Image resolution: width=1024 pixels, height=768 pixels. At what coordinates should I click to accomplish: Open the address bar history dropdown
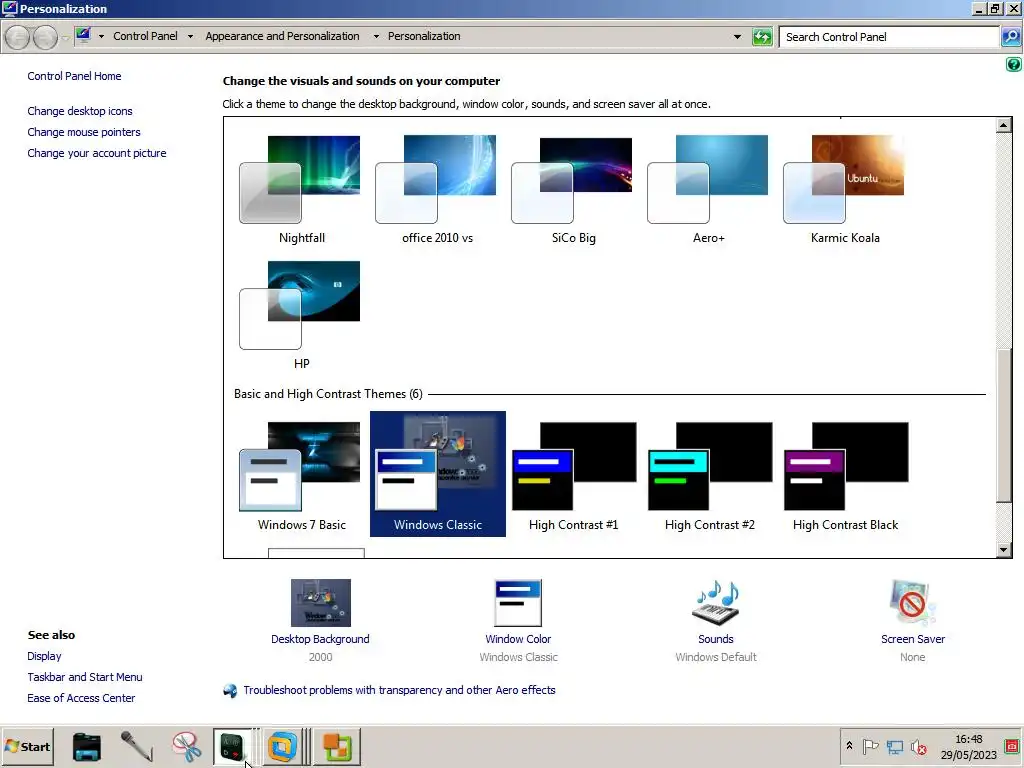click(737, 37)
